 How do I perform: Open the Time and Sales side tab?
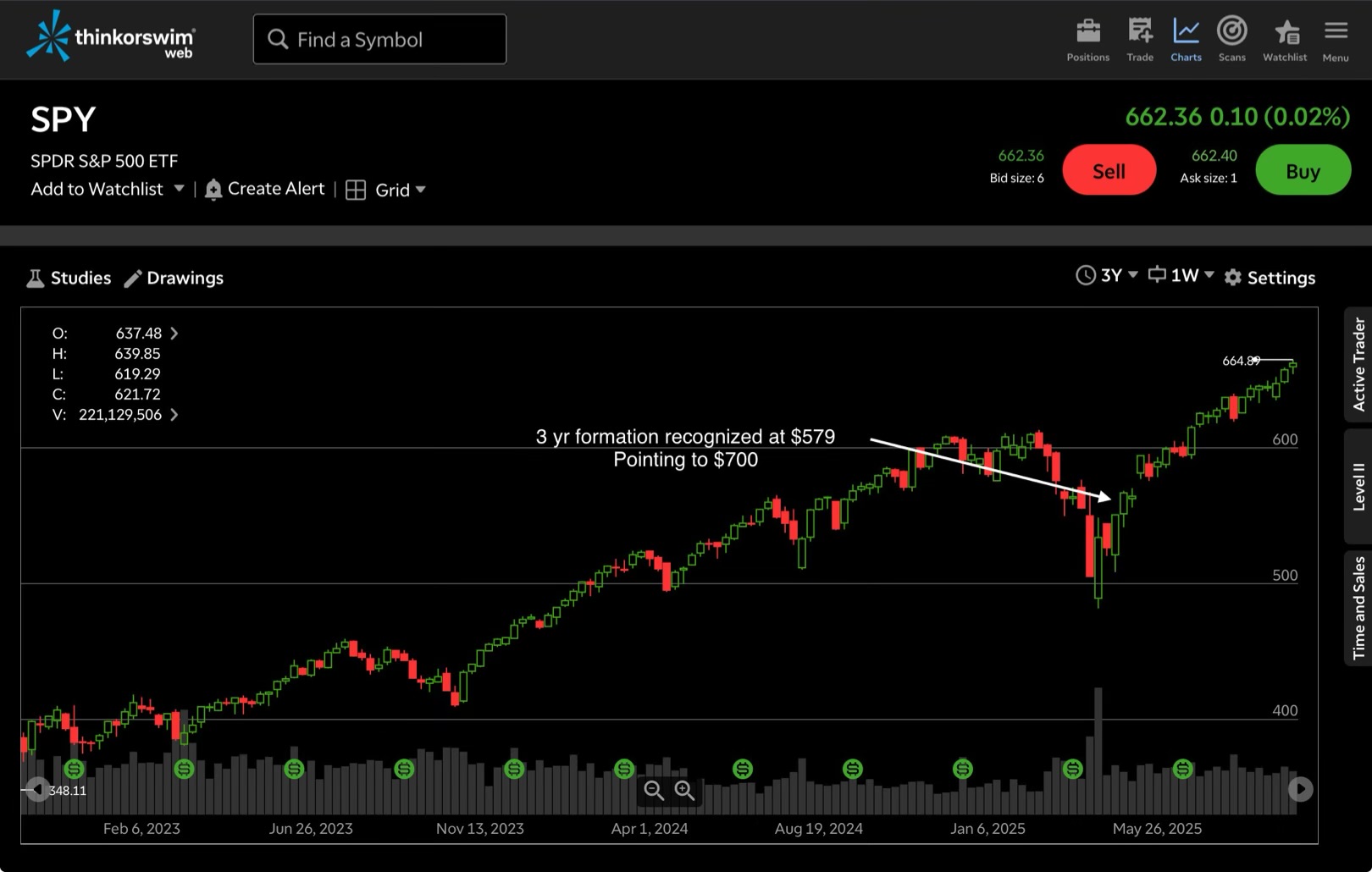(x=1358, y=608)
